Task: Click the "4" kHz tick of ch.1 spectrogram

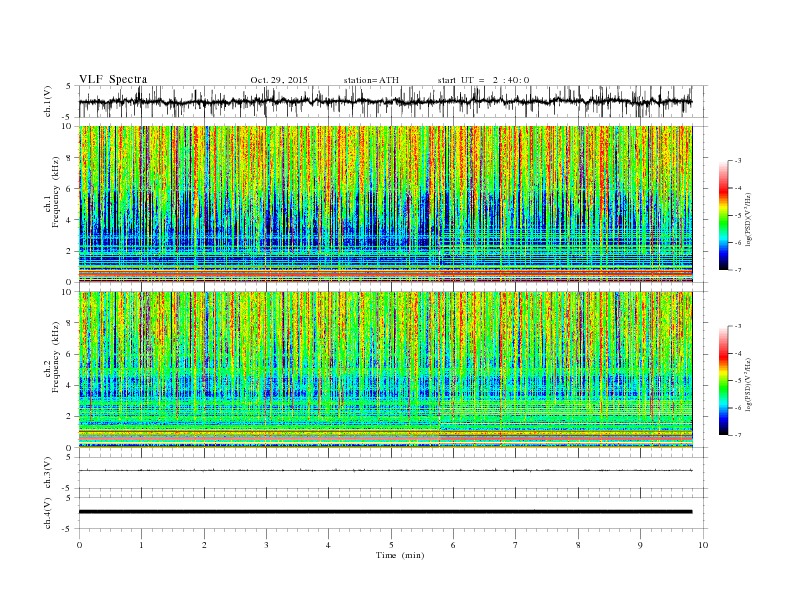Action: [x=70, y=220]
